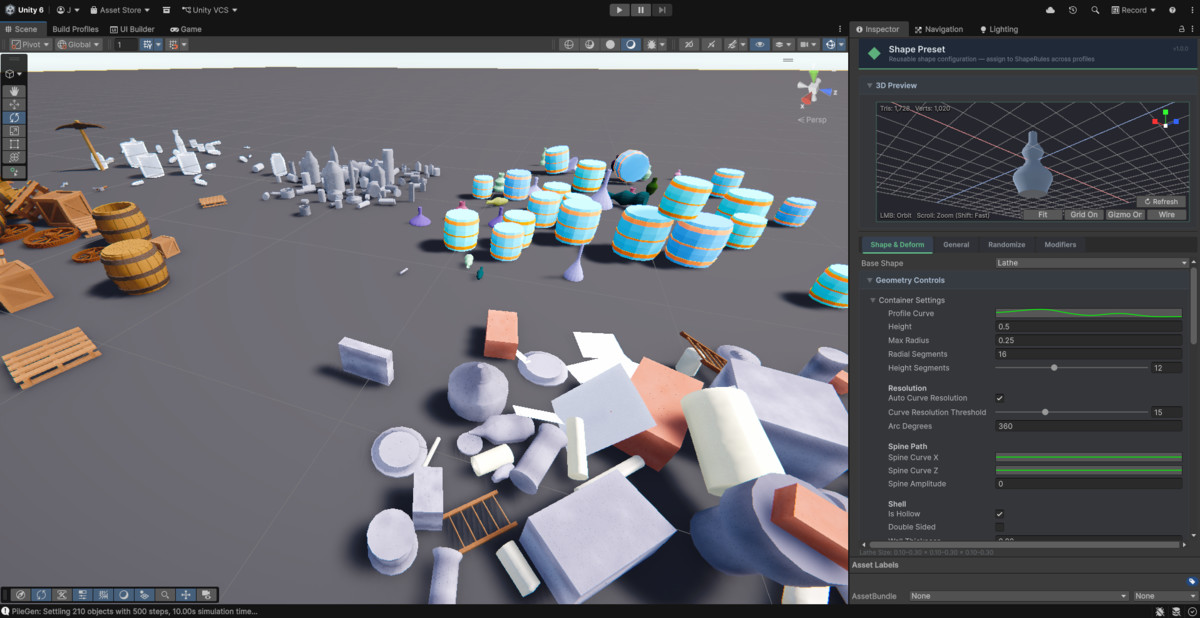
Task: Select the Move tool
Action: pos(15,104)
